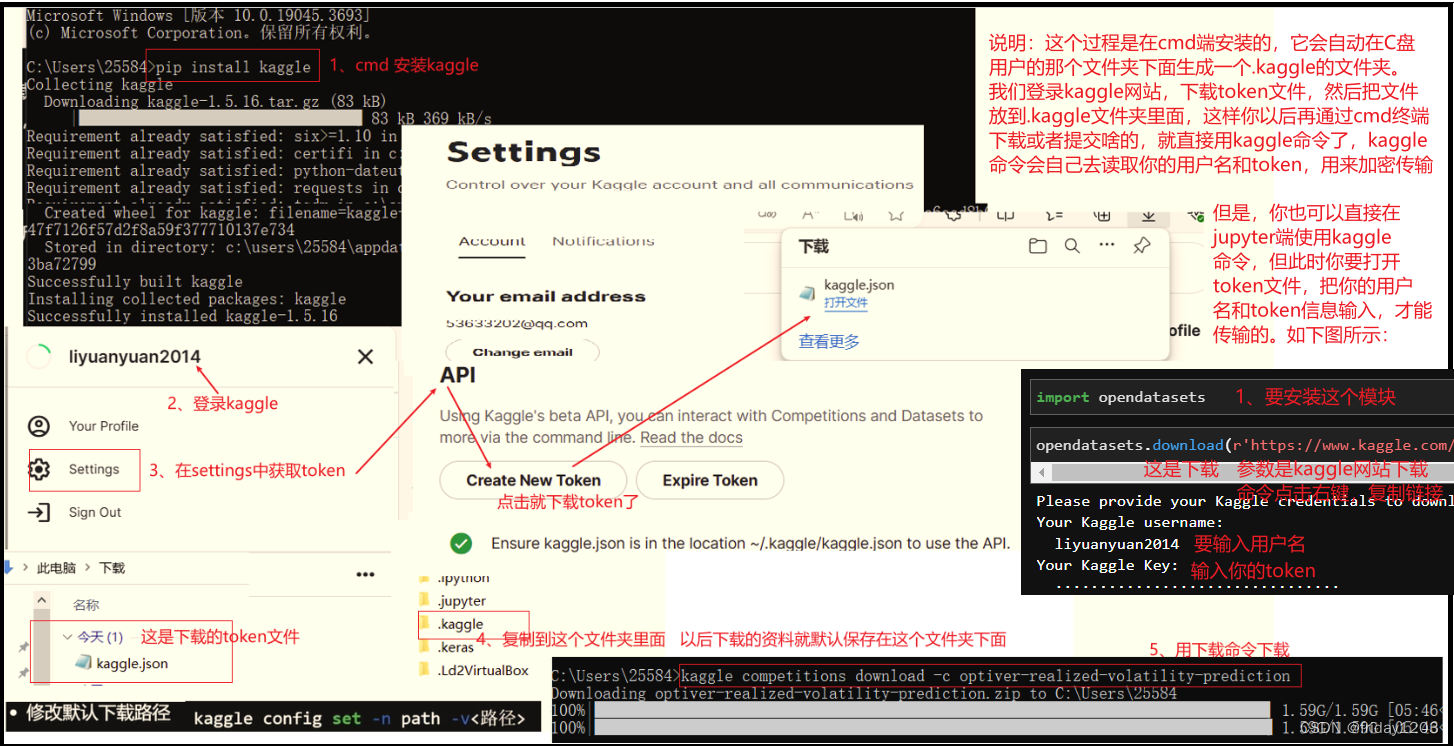Click green checkmark icon near Ensure kaggle.json
This screenshot has height=746, width=1454.
tap(461, 543)
